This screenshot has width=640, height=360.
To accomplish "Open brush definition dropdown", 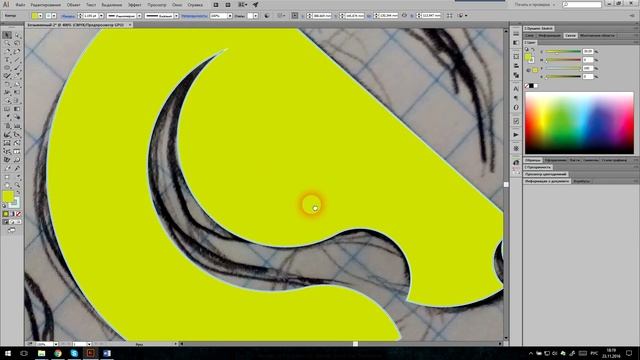I will pos(176,16).
